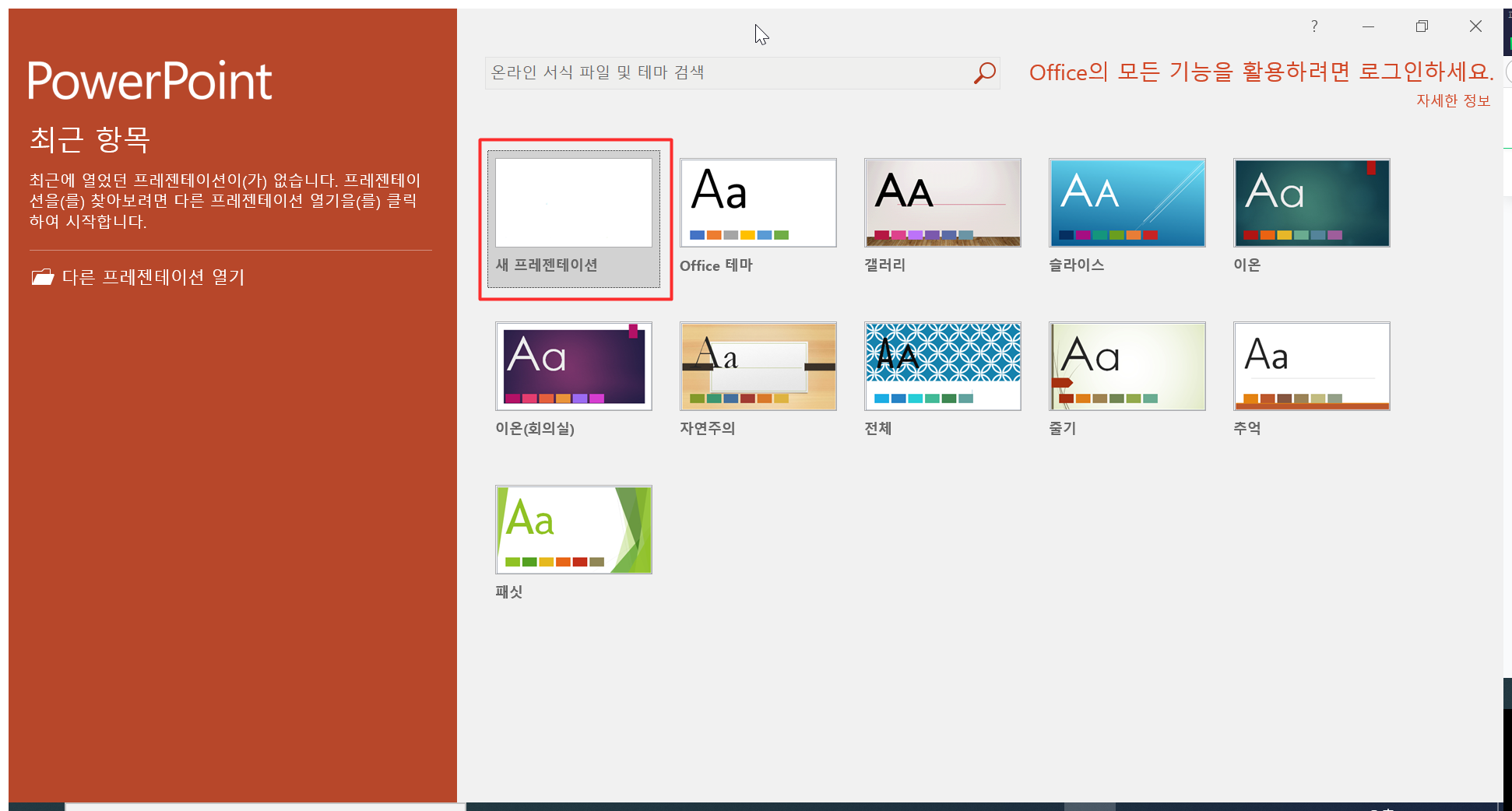
Task: Click the 이온(회의실) label text
Action: [535, 428]
